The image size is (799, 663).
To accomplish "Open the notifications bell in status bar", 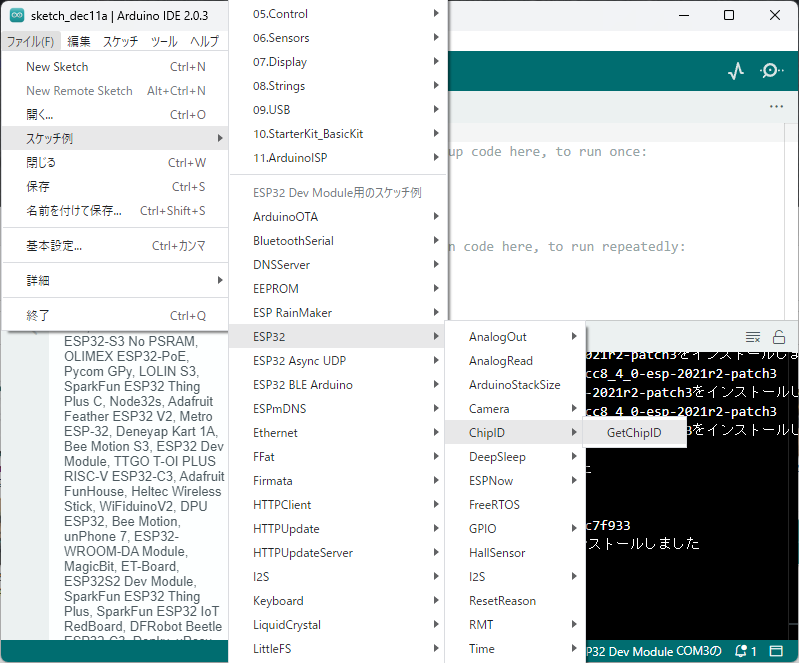I will pos(745,650).
